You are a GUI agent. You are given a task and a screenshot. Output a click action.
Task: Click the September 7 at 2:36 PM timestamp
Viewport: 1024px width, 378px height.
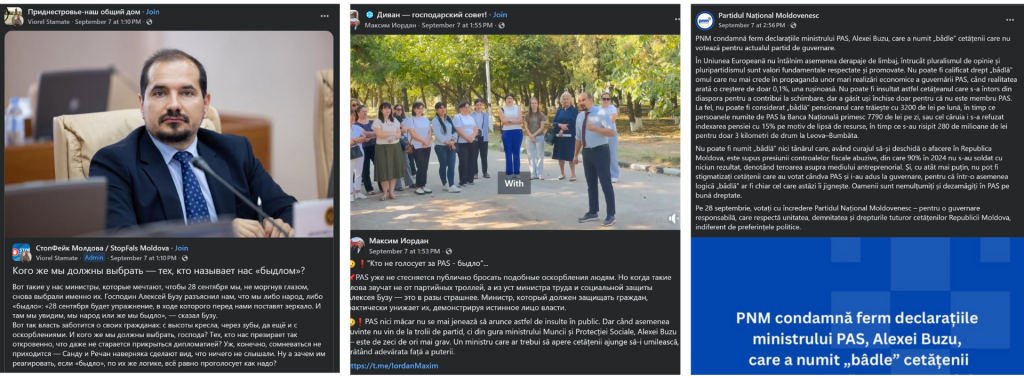pos(753,25)
